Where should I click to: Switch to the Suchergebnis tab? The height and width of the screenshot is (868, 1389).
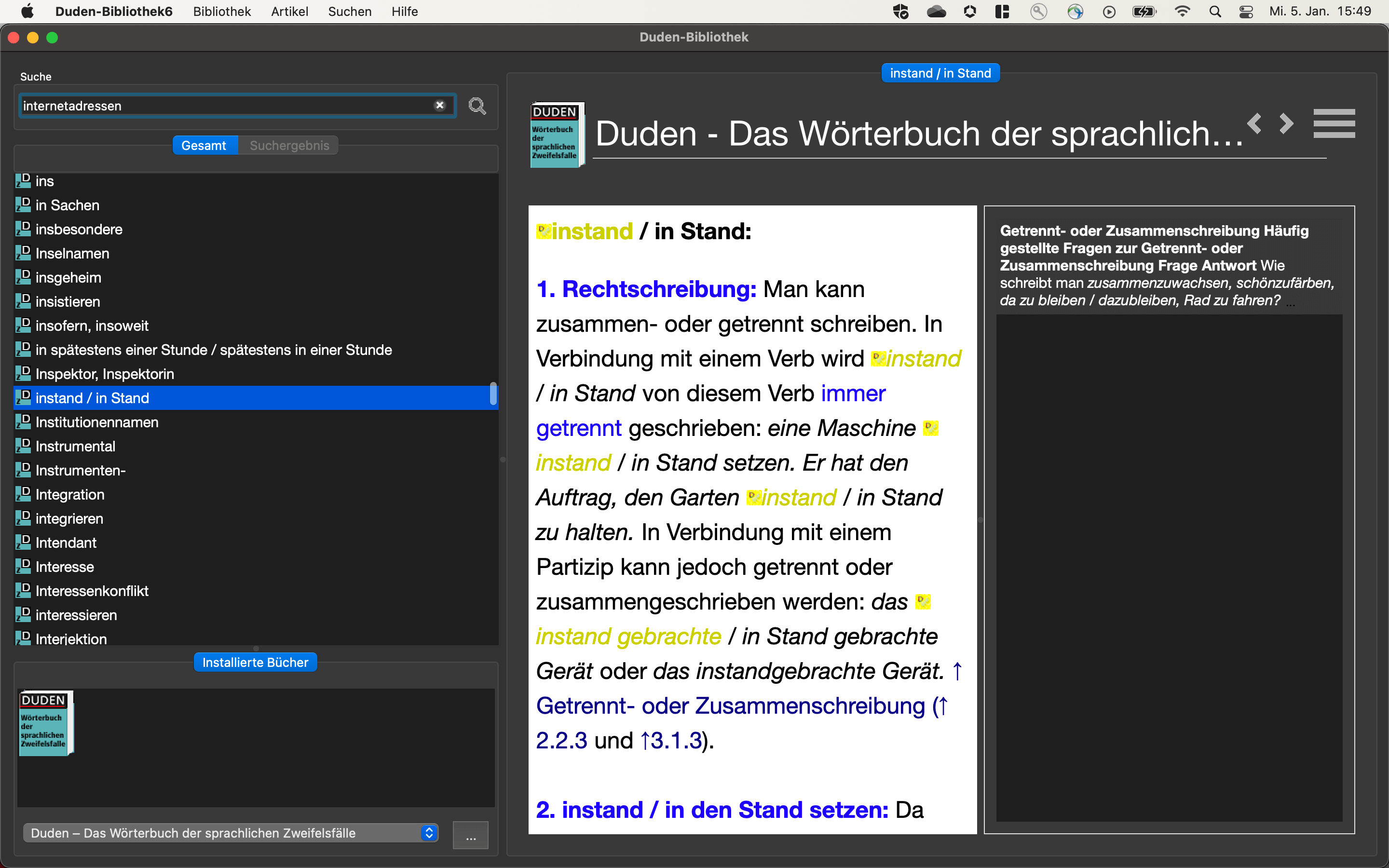pos(289,146)
